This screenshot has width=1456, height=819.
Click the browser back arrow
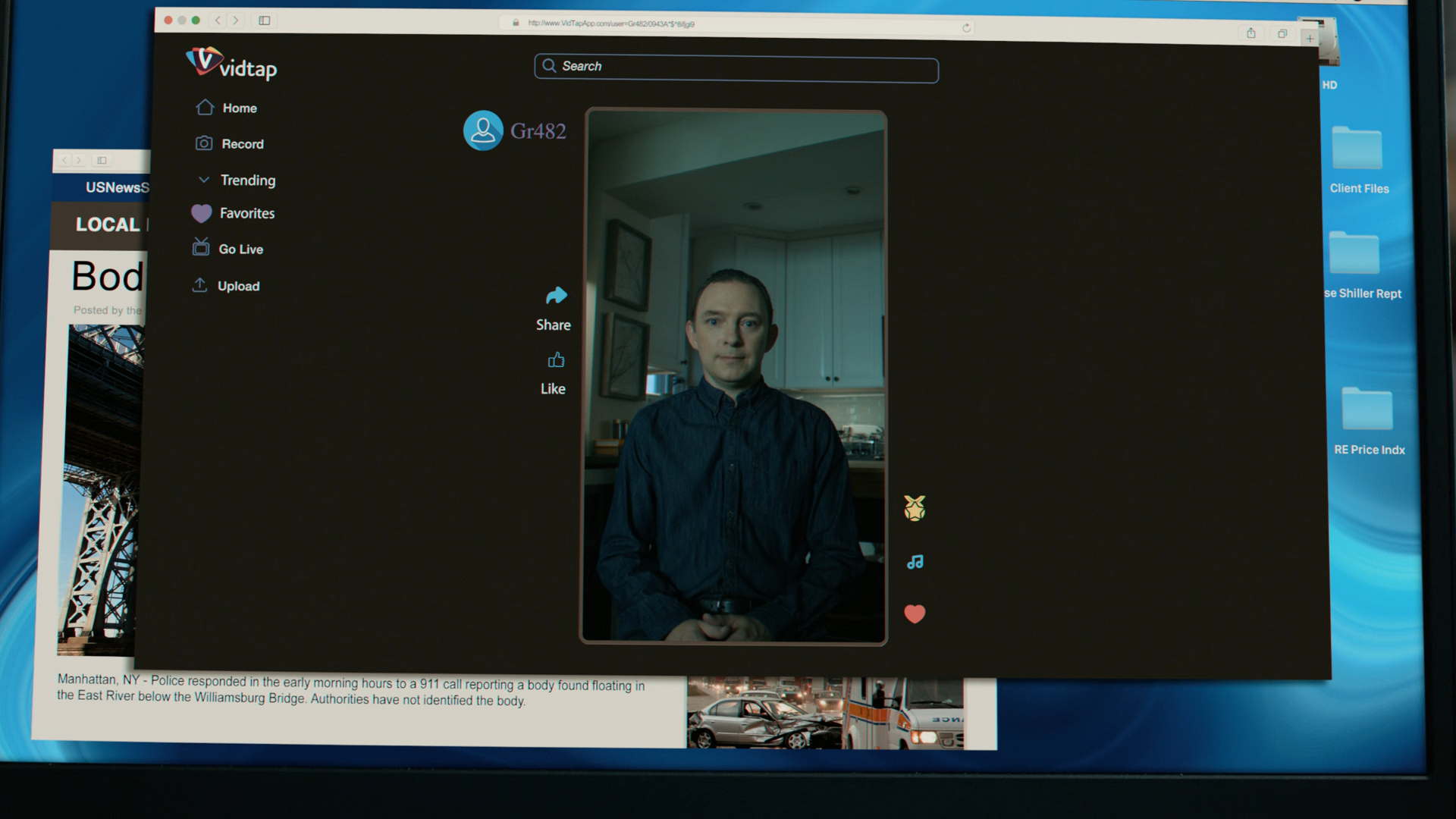(218, 20)
